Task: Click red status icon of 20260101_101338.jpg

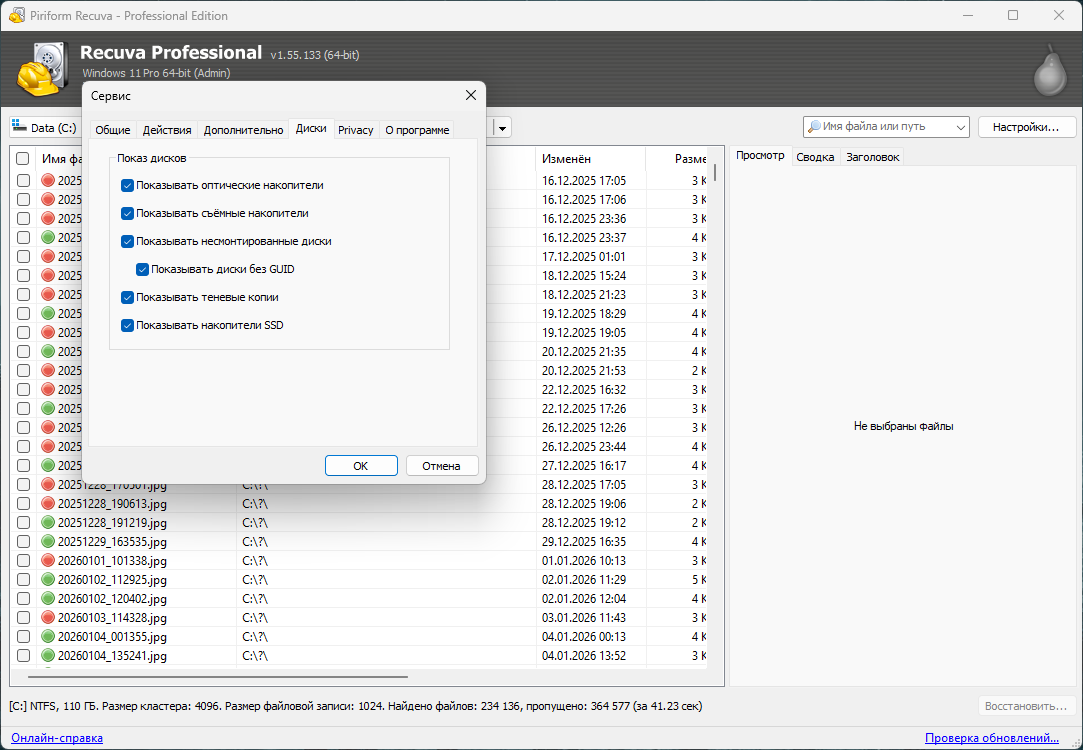Action: [x=48, y=561]
